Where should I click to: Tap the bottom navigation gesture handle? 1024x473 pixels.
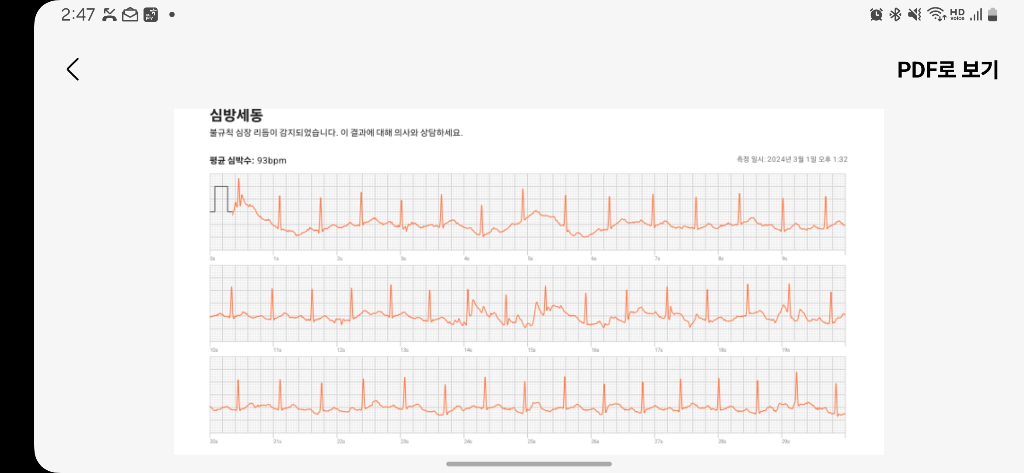(528, 464)
